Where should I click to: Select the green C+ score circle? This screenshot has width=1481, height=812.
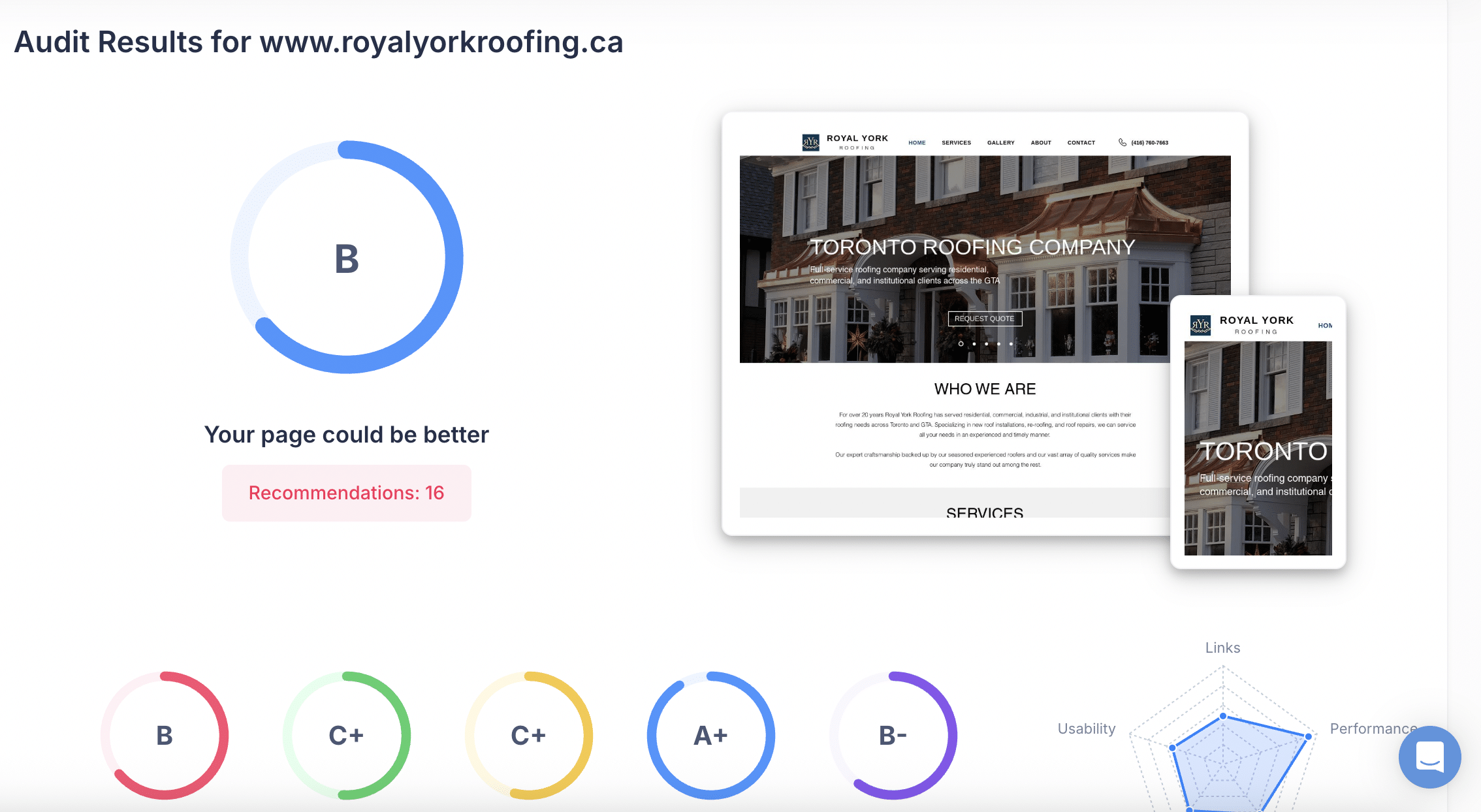(347, 736)
